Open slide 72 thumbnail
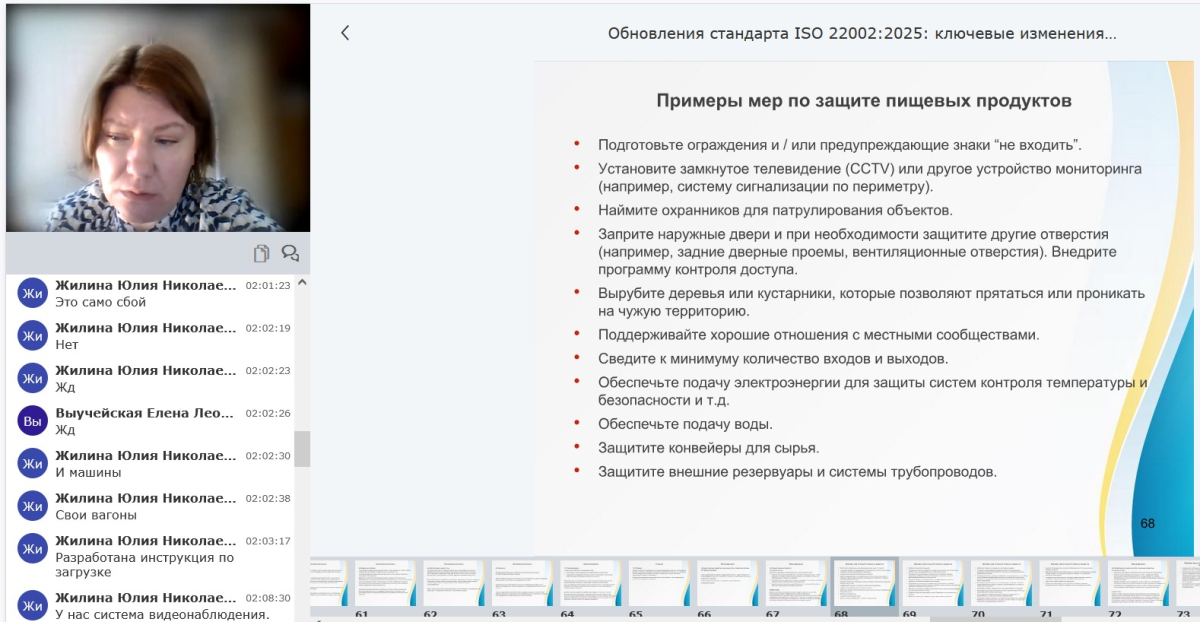Viewport: 1200px width, 622px height. pos(1139,582)
